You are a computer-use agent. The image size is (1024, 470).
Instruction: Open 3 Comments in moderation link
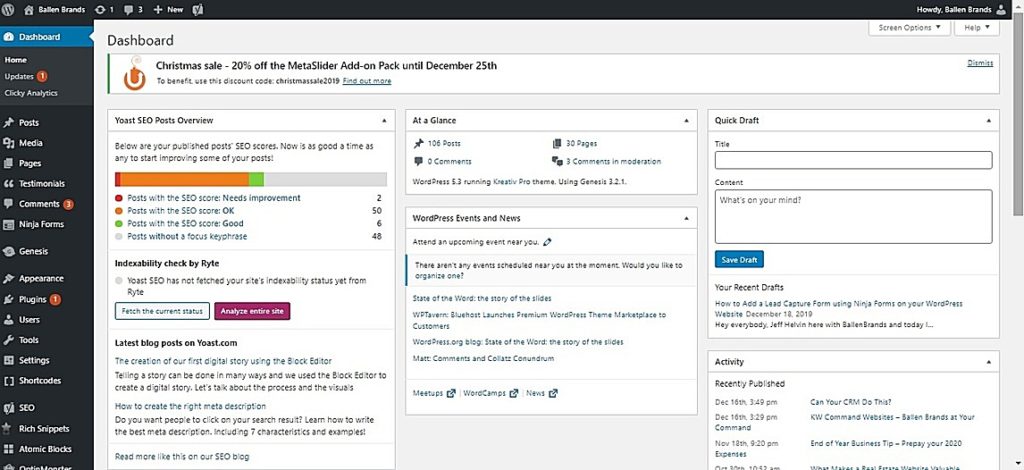click(613, 161)
